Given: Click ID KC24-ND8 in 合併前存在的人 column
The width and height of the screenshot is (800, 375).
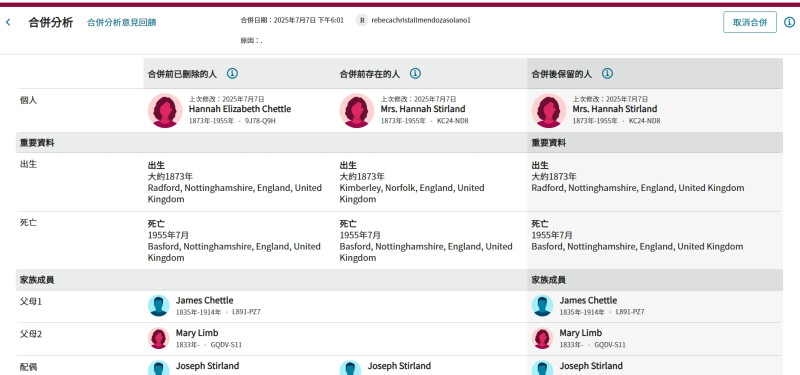Looking at the screenshot, I should coord(453,121).
